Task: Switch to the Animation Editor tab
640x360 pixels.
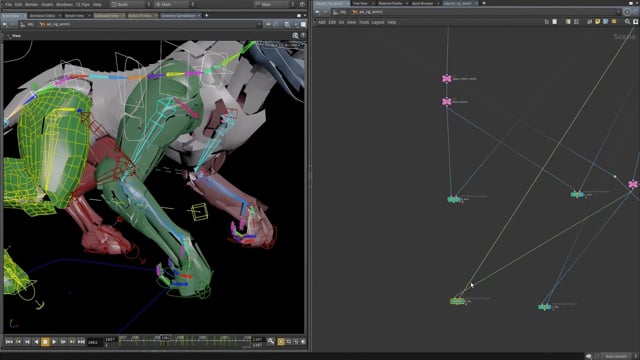Action: (x=42, y=16)
